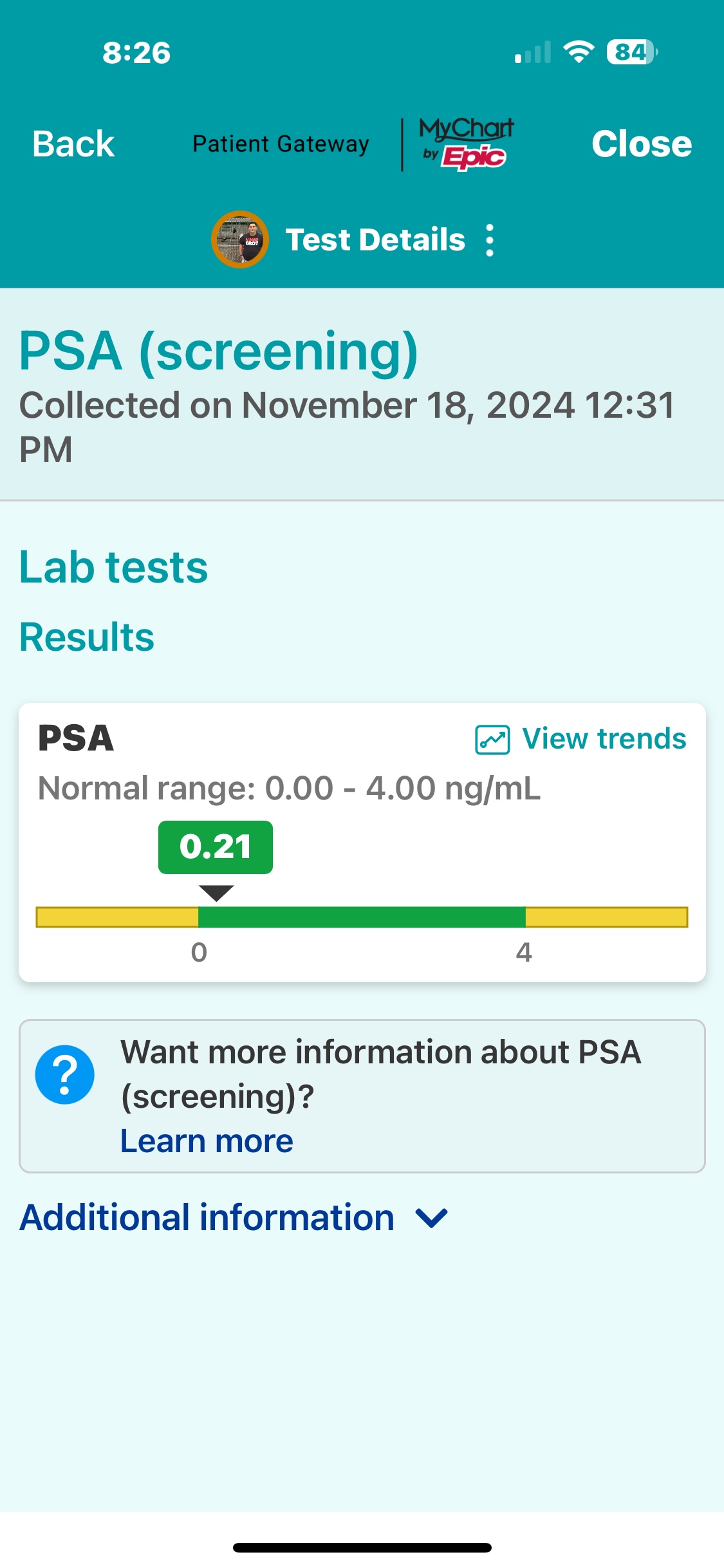Viewport: 724px width, 1568px height.
Task: Click the MyChart by Epic logo
Action: click(x=466, y=144)
